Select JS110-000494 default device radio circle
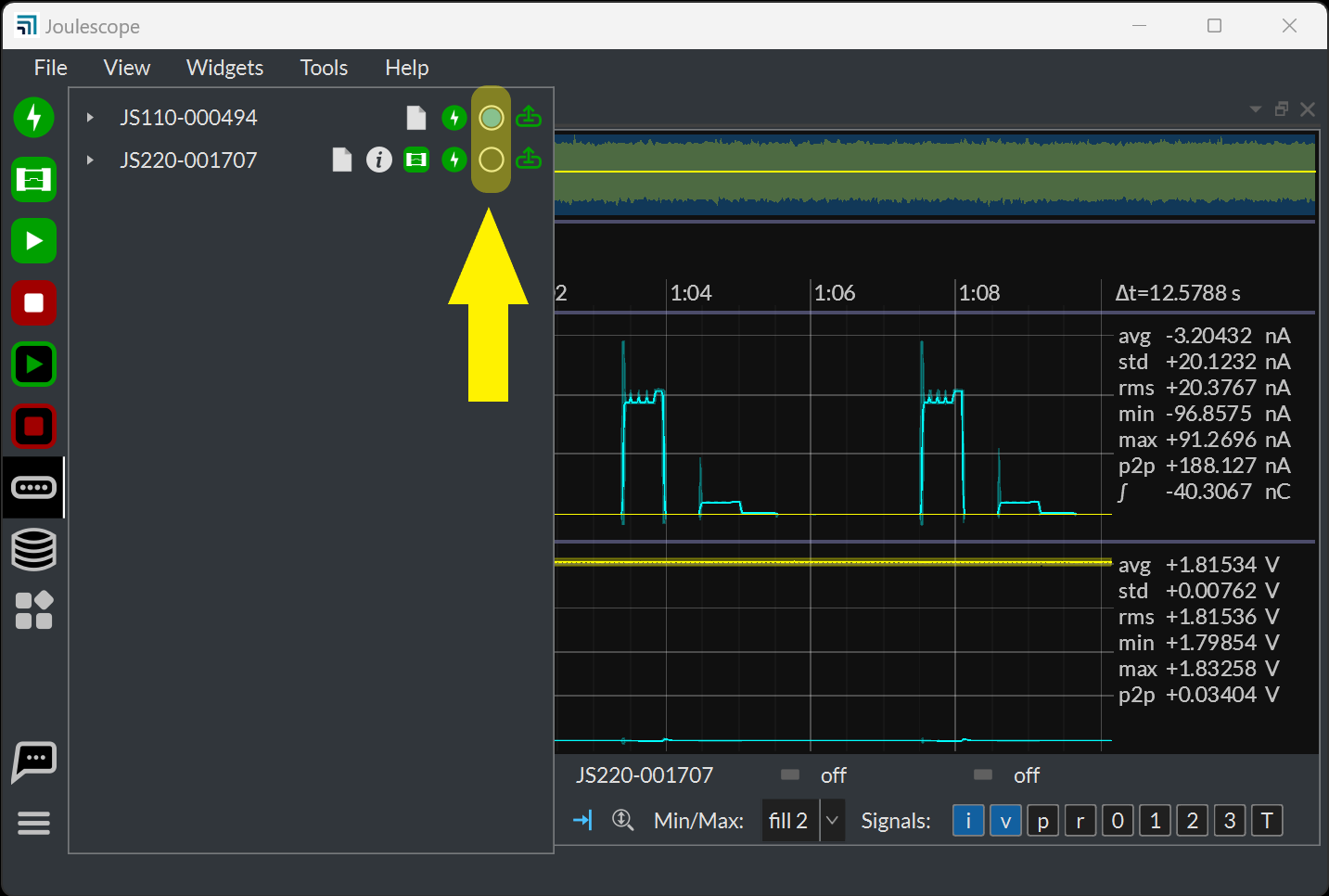The image size is (1329, 896). coord(492,118)
